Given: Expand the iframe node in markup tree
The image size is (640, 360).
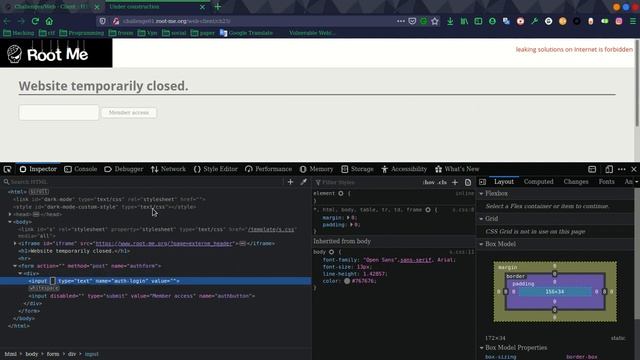Looking at the screenshot, I should coord(15,244).
